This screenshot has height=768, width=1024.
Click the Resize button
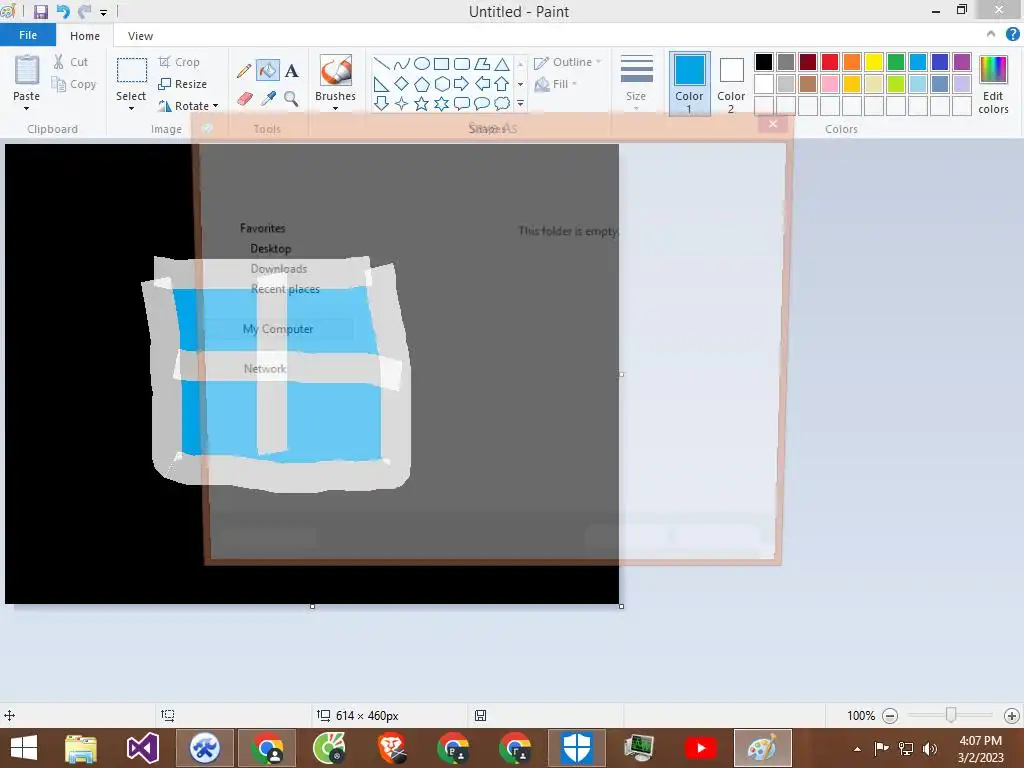183,84
